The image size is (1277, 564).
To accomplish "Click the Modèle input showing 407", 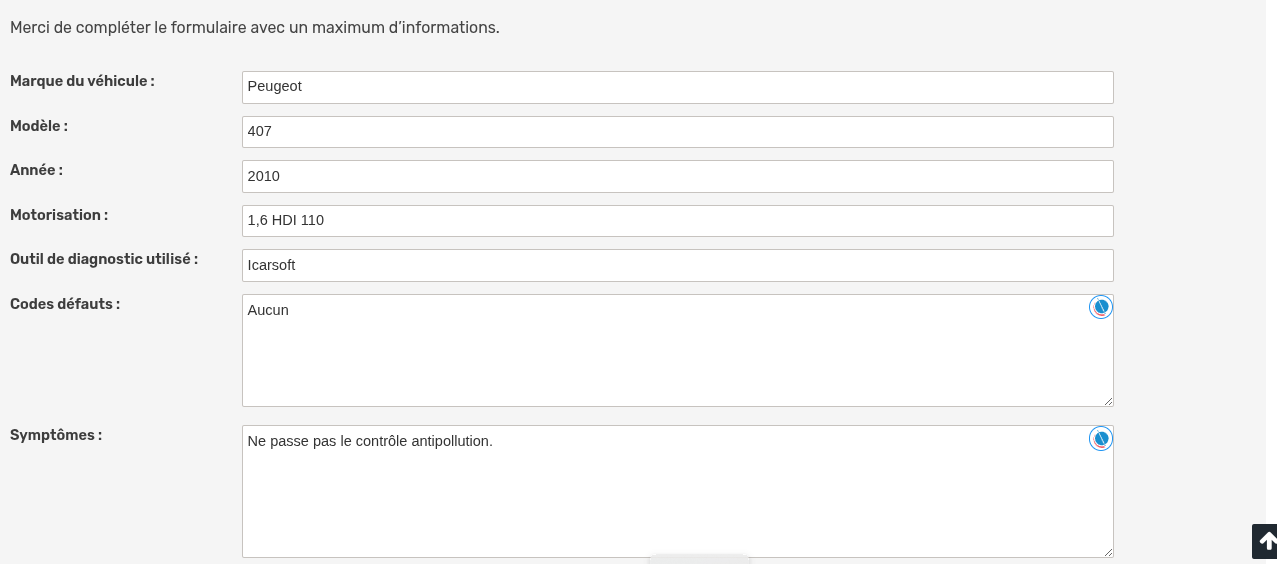I will [678, 132].
